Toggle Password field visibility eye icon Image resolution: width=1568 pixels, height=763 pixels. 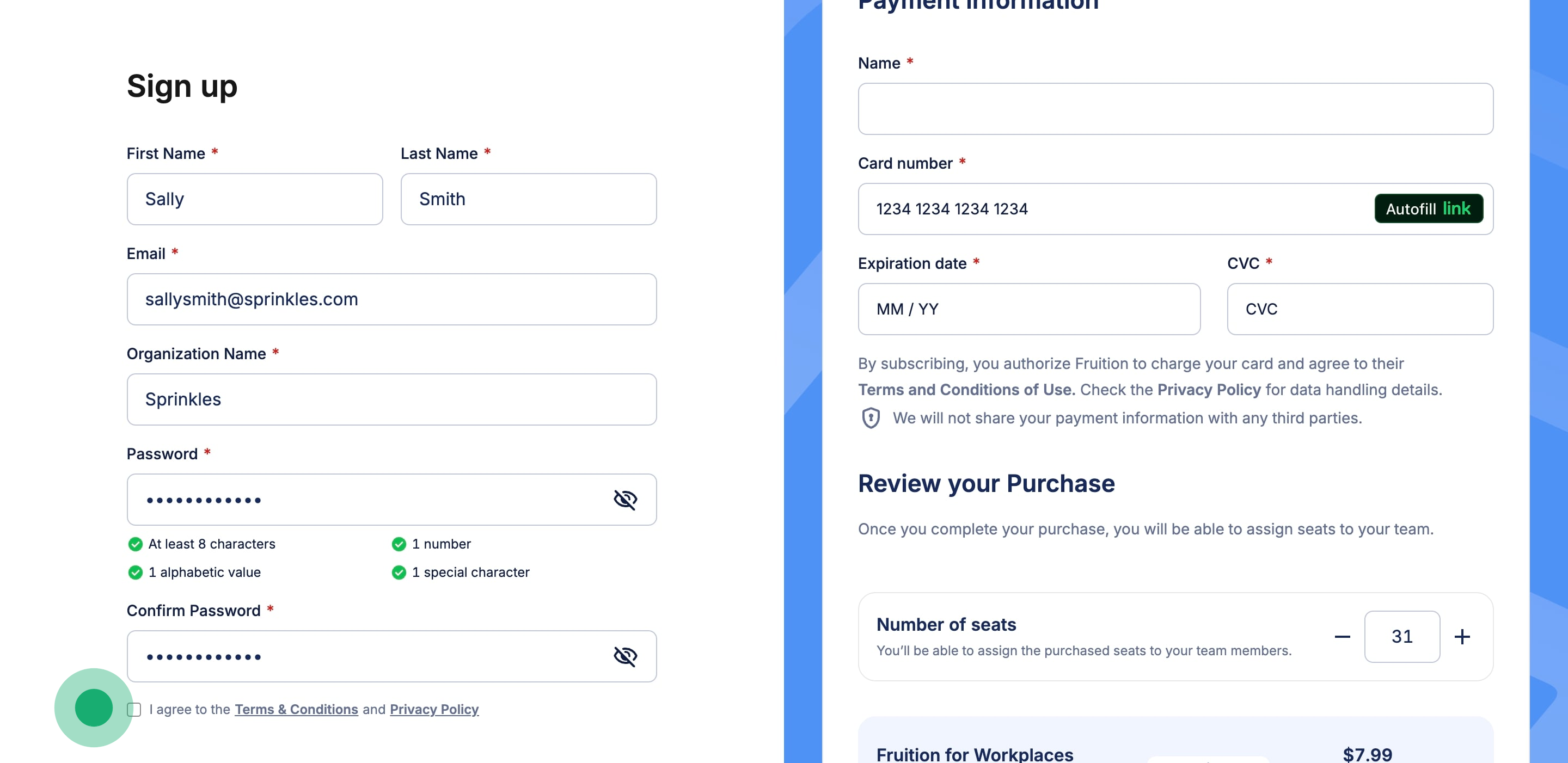point(624,500)
